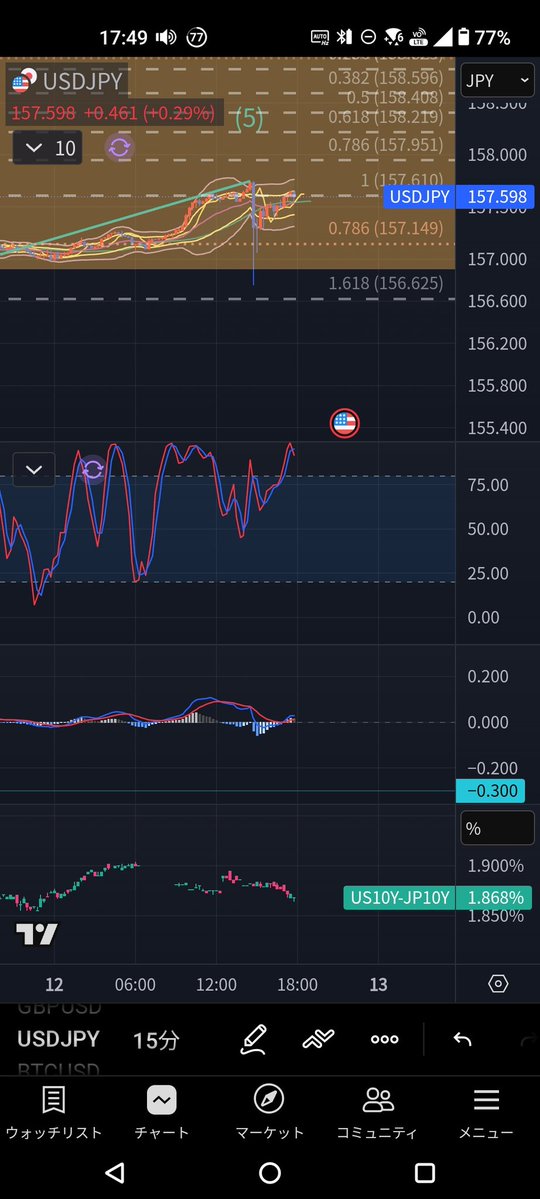Expand the indicator list showing 10

[47, 148]
